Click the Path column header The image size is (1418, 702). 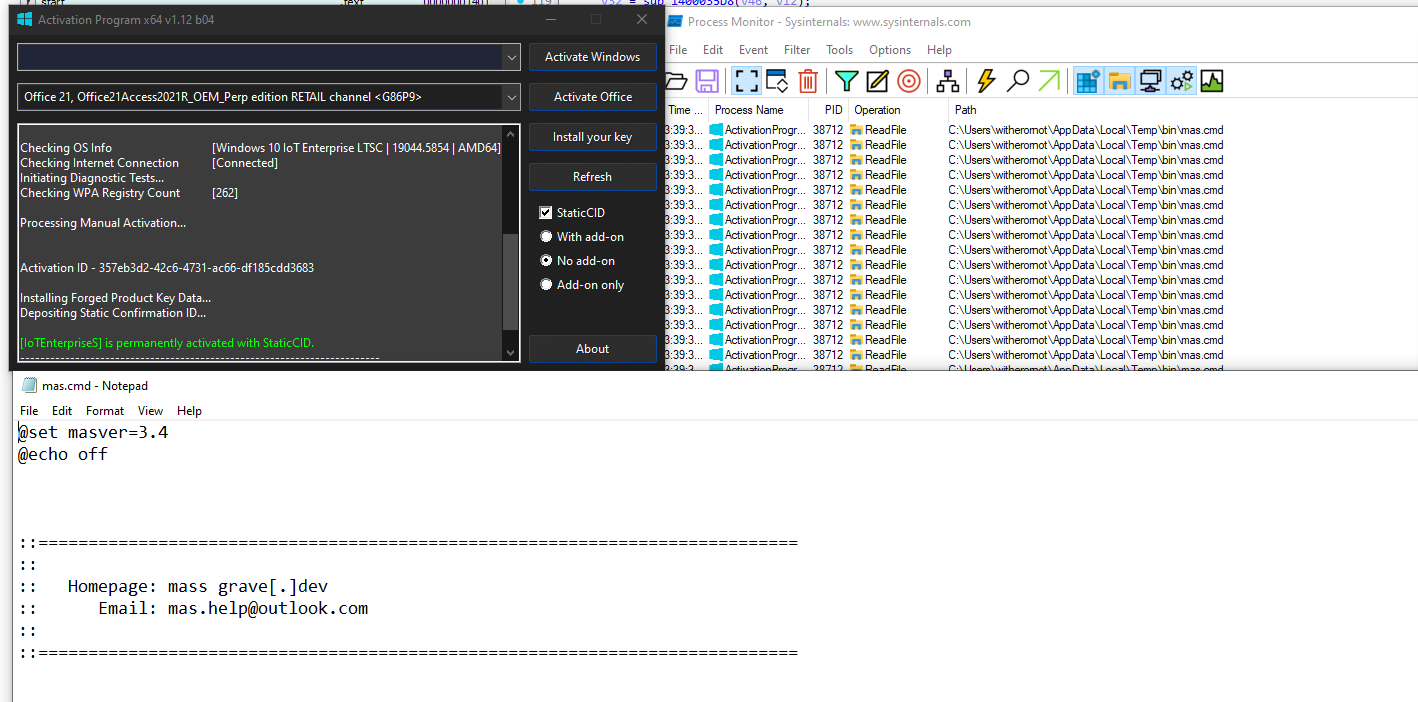(x=1182, y=110)
